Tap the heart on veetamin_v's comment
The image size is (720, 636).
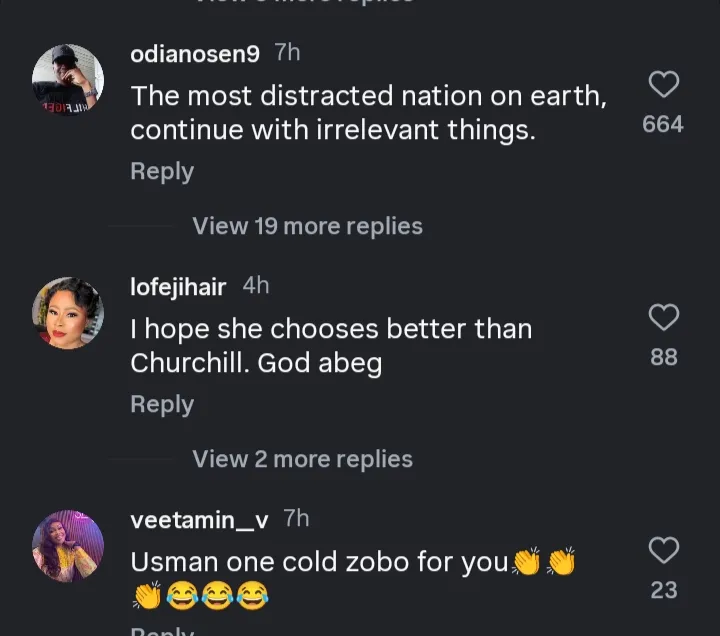point(664,550)
